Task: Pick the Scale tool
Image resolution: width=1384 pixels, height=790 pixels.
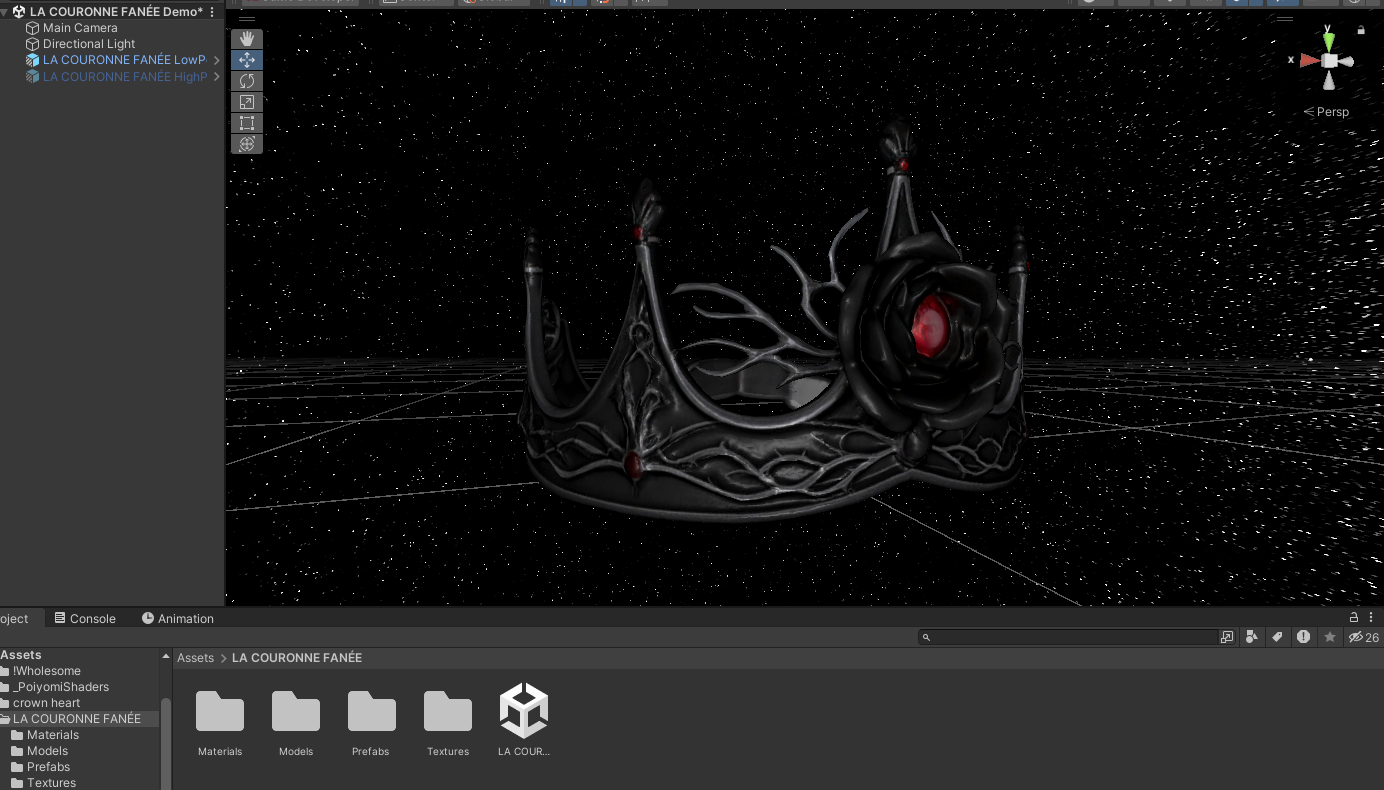Action: (x=247, y=102)
